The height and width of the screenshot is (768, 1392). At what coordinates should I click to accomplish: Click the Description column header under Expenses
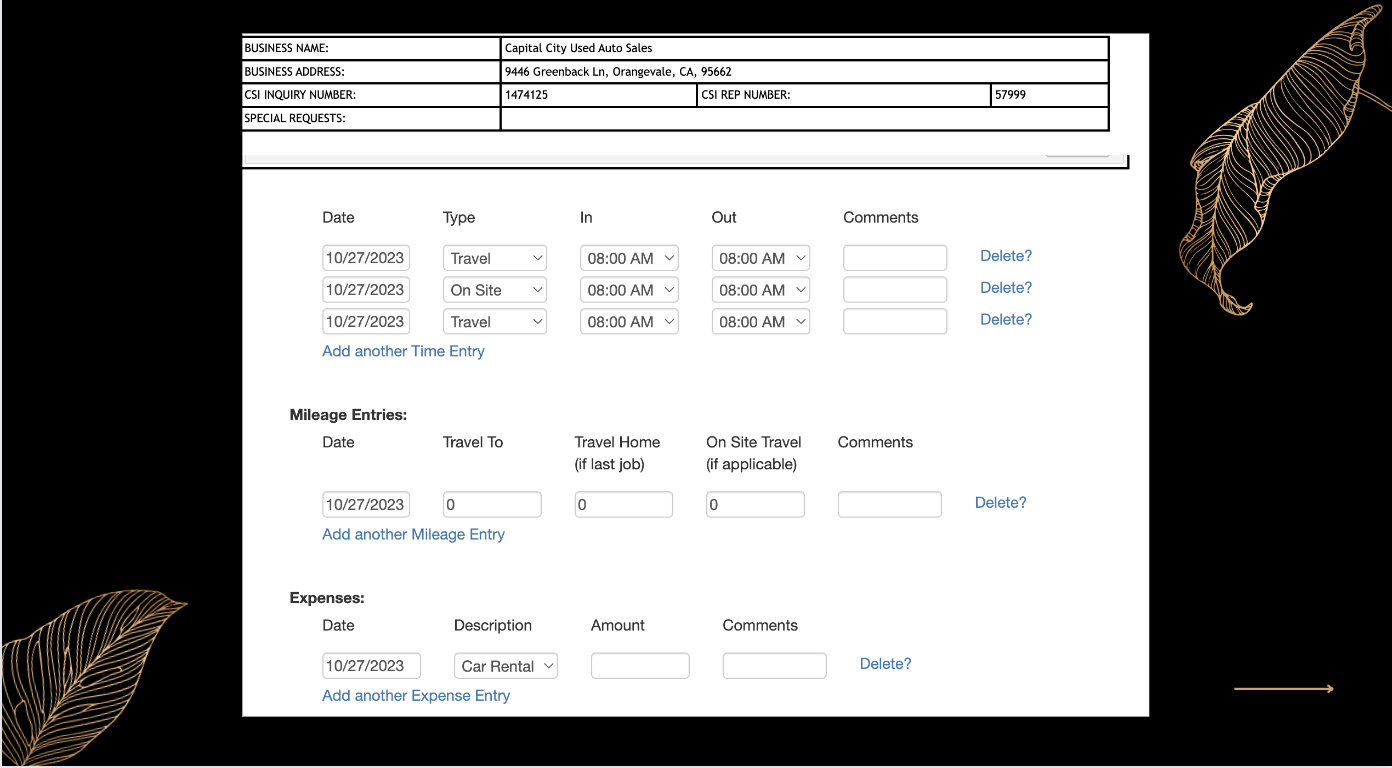pyautogui.click(x=493, y=625)
